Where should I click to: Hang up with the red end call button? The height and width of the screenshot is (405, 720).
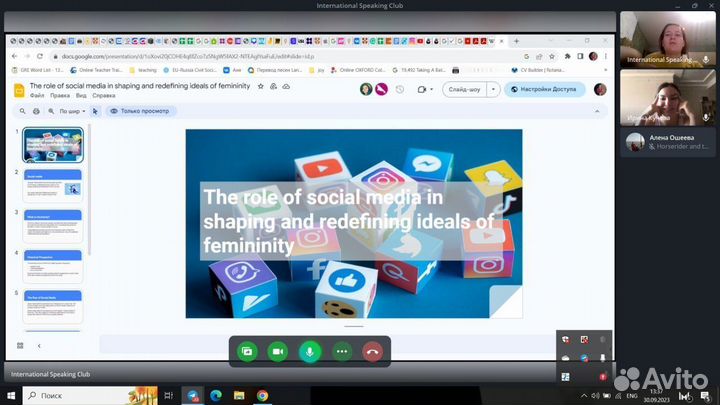pyautogui.click(x=374, y=351)
